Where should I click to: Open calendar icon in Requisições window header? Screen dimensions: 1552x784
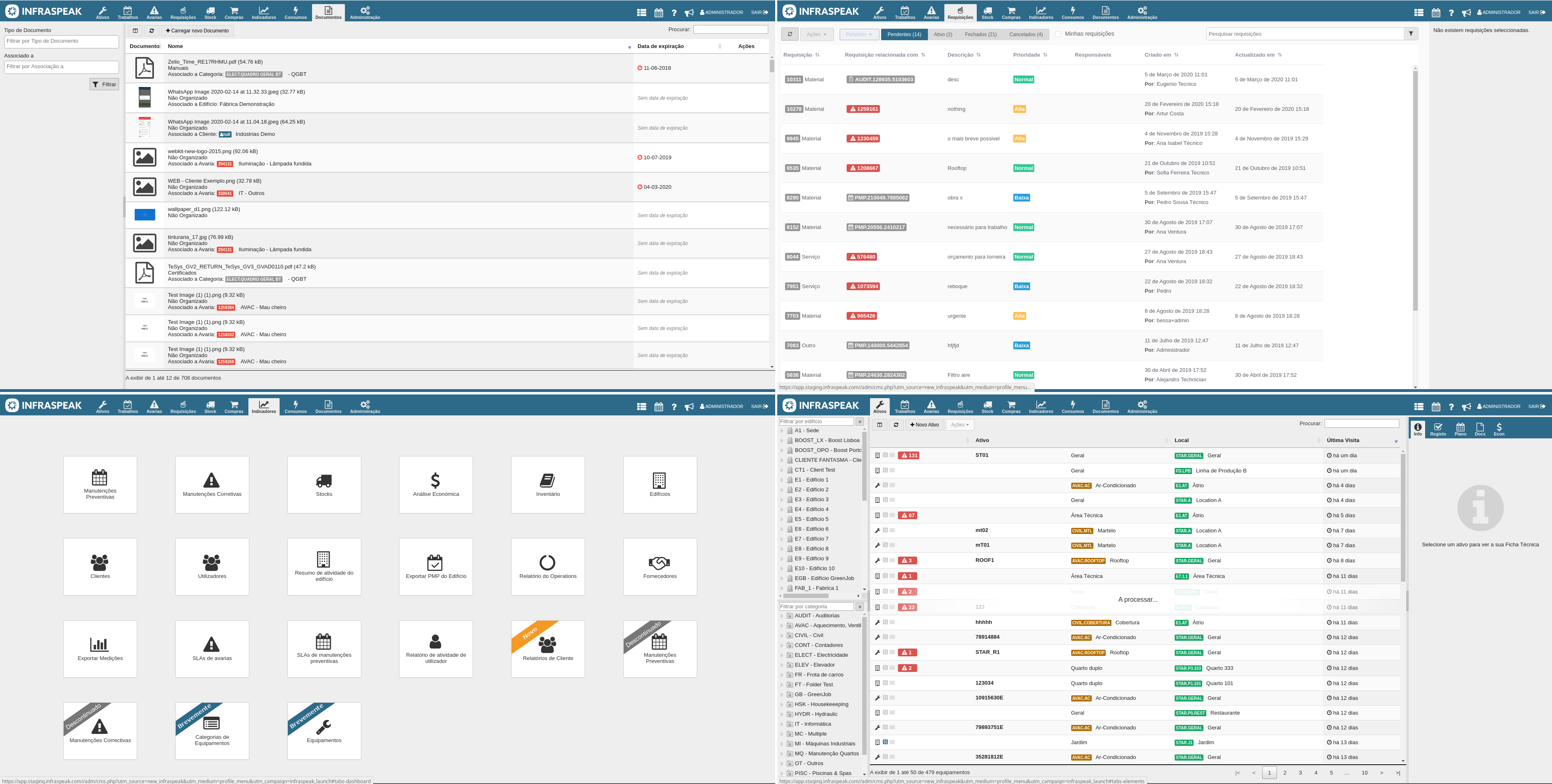(x=1436, y=13)
